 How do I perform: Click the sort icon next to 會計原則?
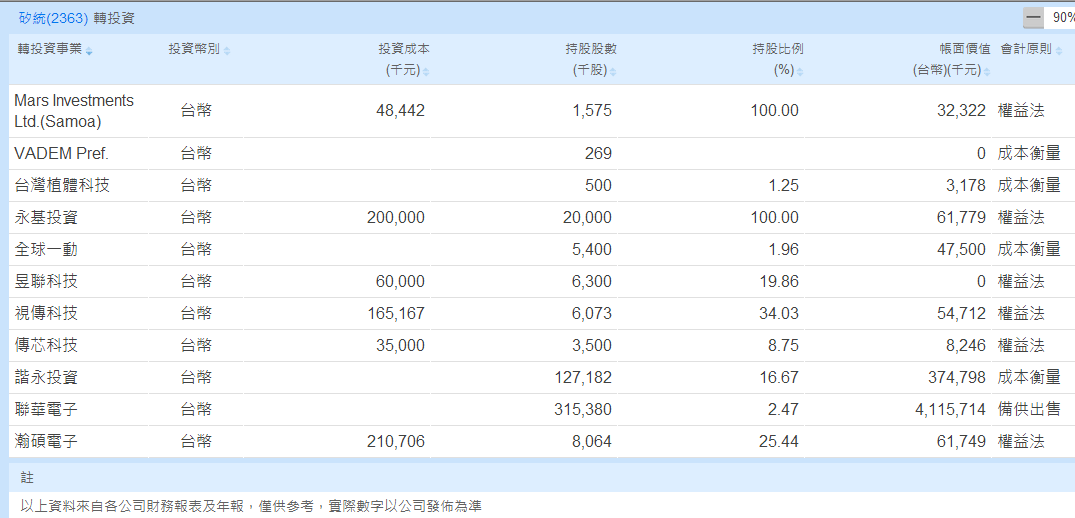point(1058,51)
